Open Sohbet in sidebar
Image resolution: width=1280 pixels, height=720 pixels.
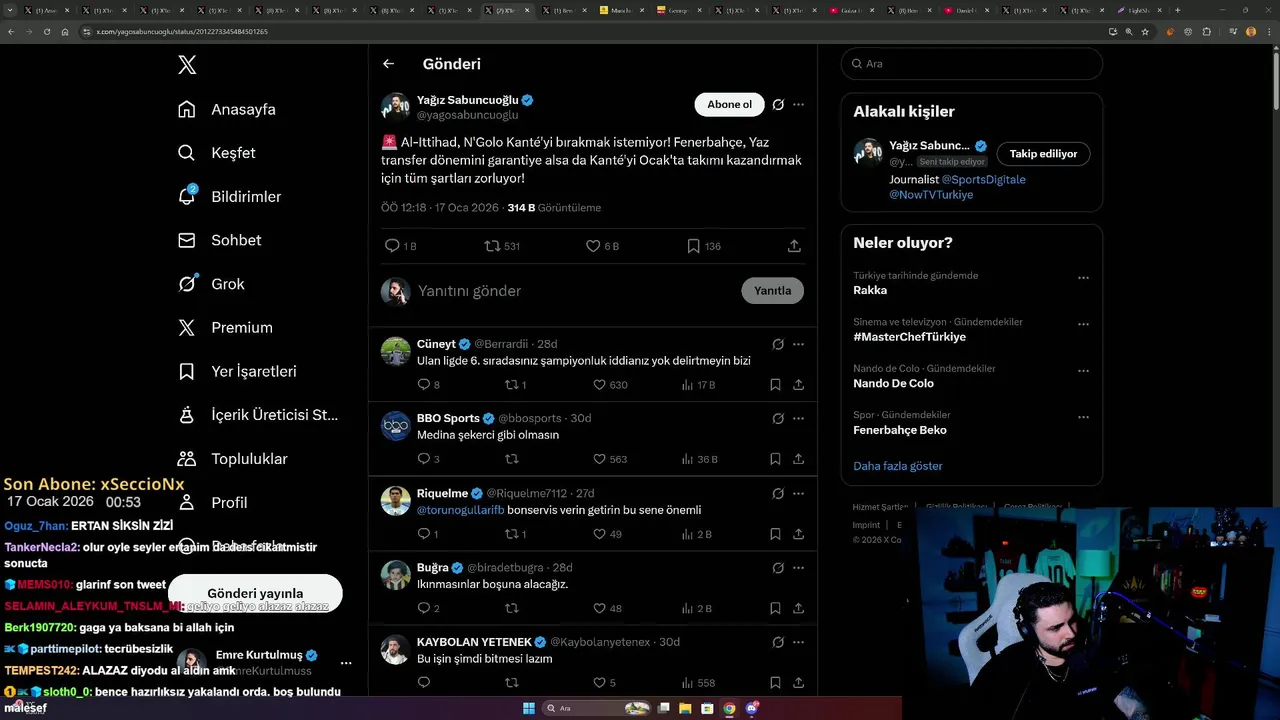pyautogui.click(x=220, y=240)
